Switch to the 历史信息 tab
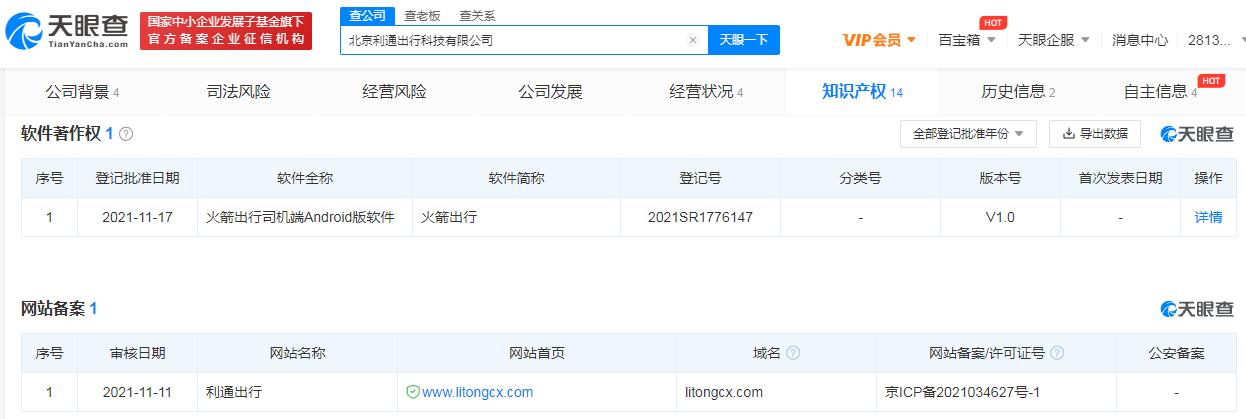This screenshot has height=419, width=1246. coord(1018,92)
